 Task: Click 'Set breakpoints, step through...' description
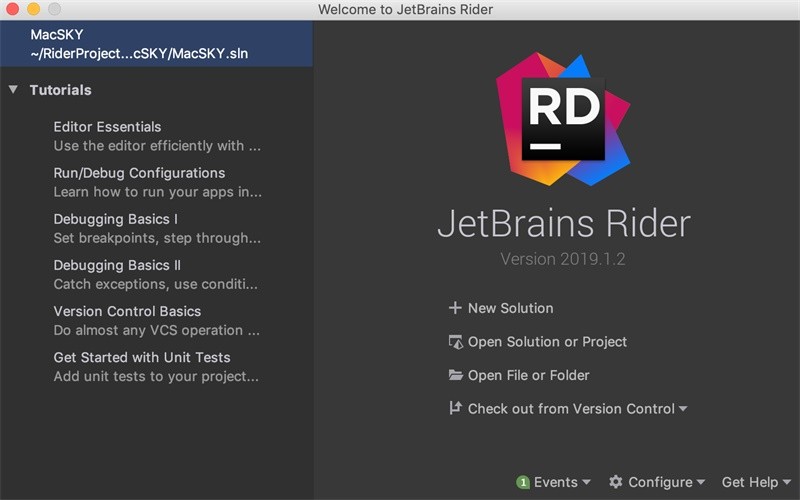pyautogui.click(x=157, y=238)
